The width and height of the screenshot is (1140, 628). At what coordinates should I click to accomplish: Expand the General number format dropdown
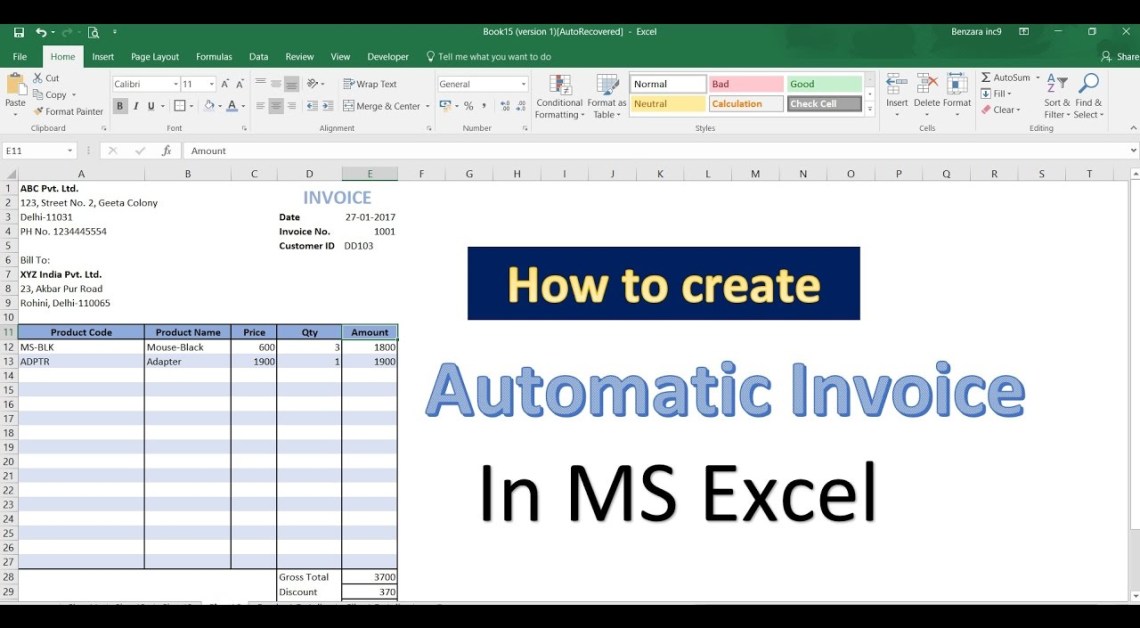tap(523, 85)
